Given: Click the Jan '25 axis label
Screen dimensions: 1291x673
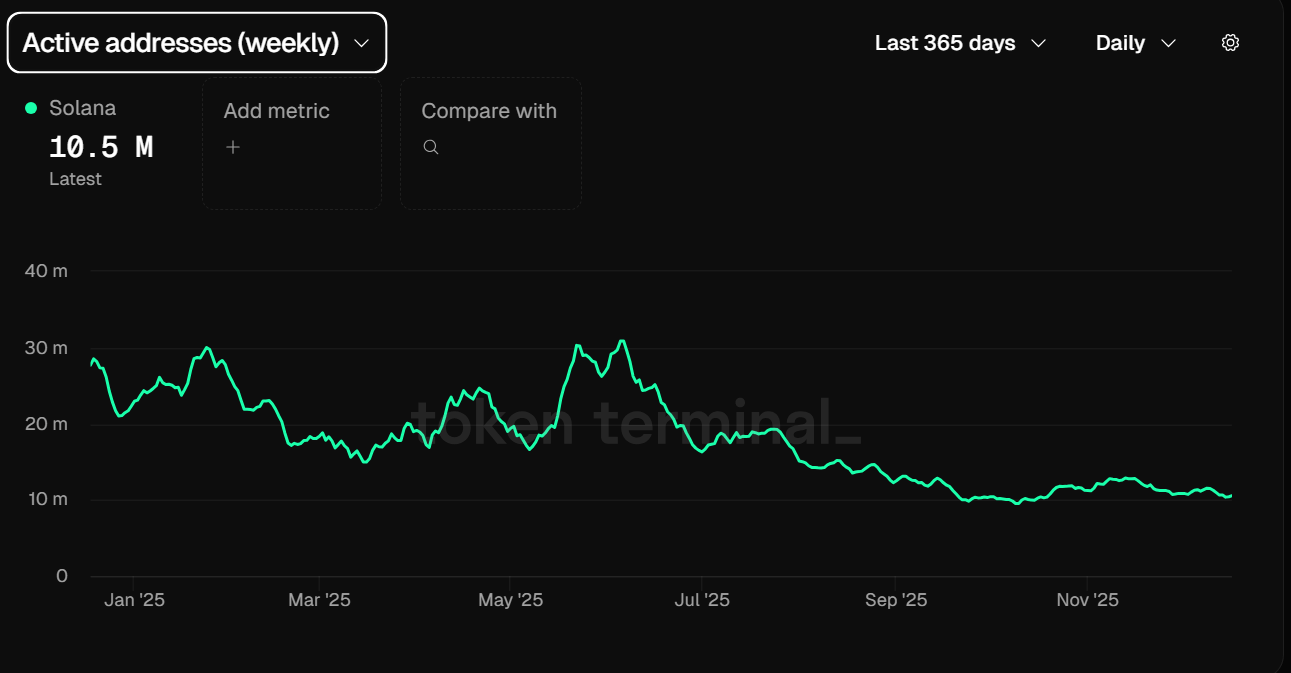Looking at the screenshot, I should [135, 599].
